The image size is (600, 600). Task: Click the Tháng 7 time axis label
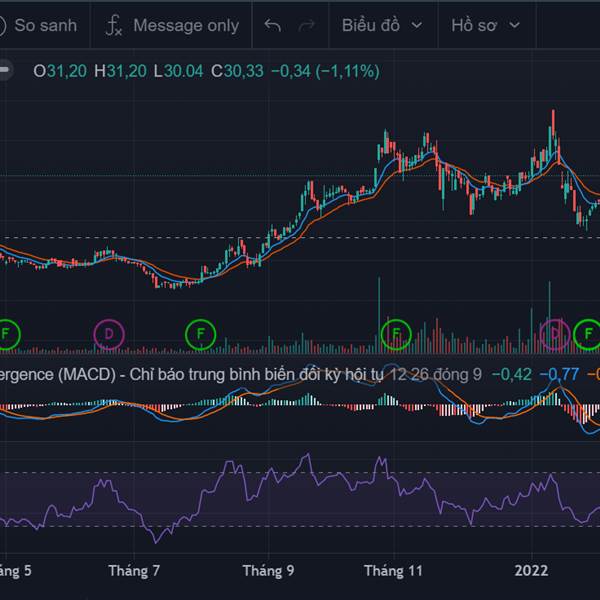pyautogui.click(x=135, y=571)
